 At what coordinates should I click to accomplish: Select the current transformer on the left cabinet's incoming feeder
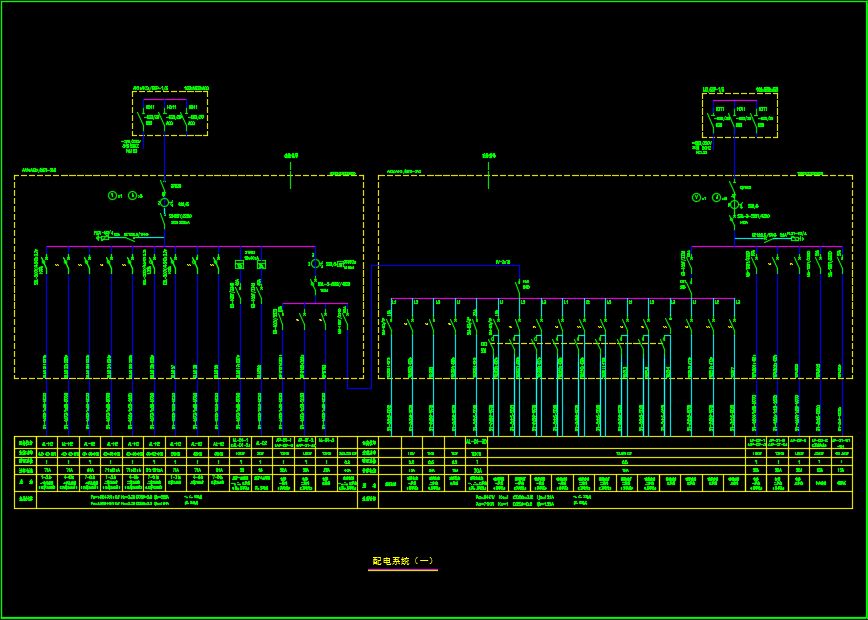[164, 203]
